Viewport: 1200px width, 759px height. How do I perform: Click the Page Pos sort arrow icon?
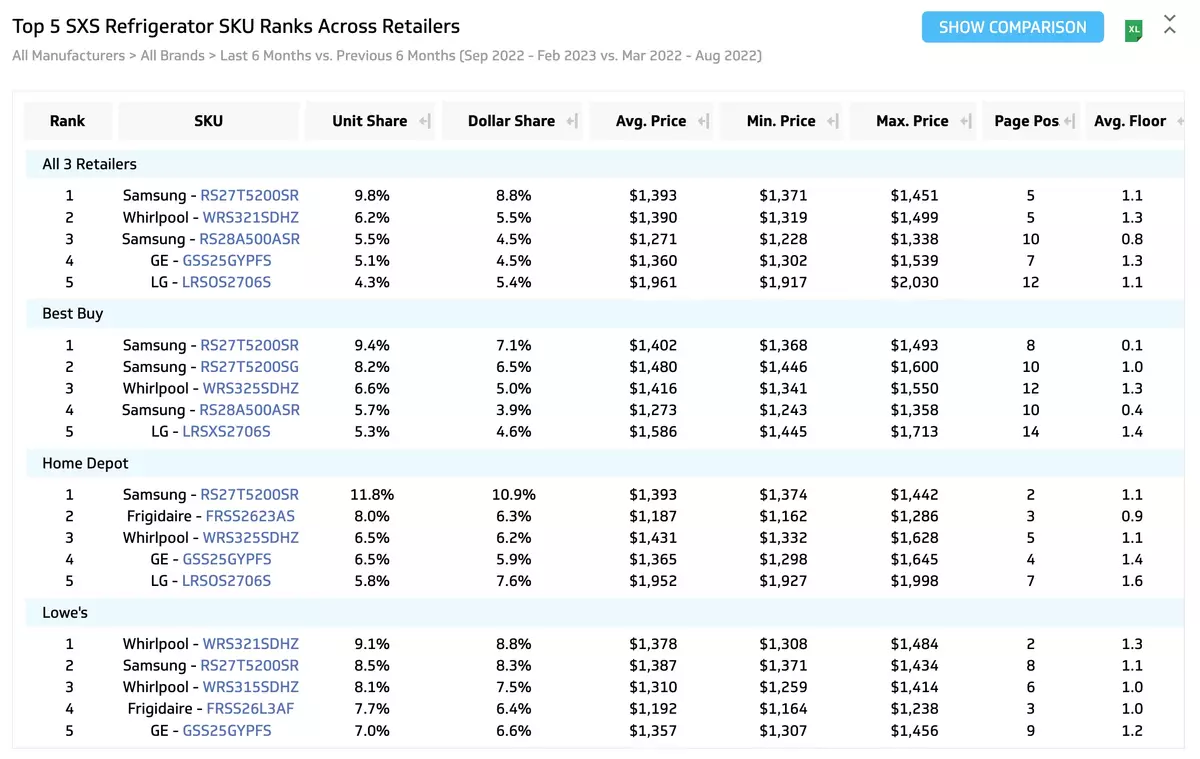[1069, 121]
